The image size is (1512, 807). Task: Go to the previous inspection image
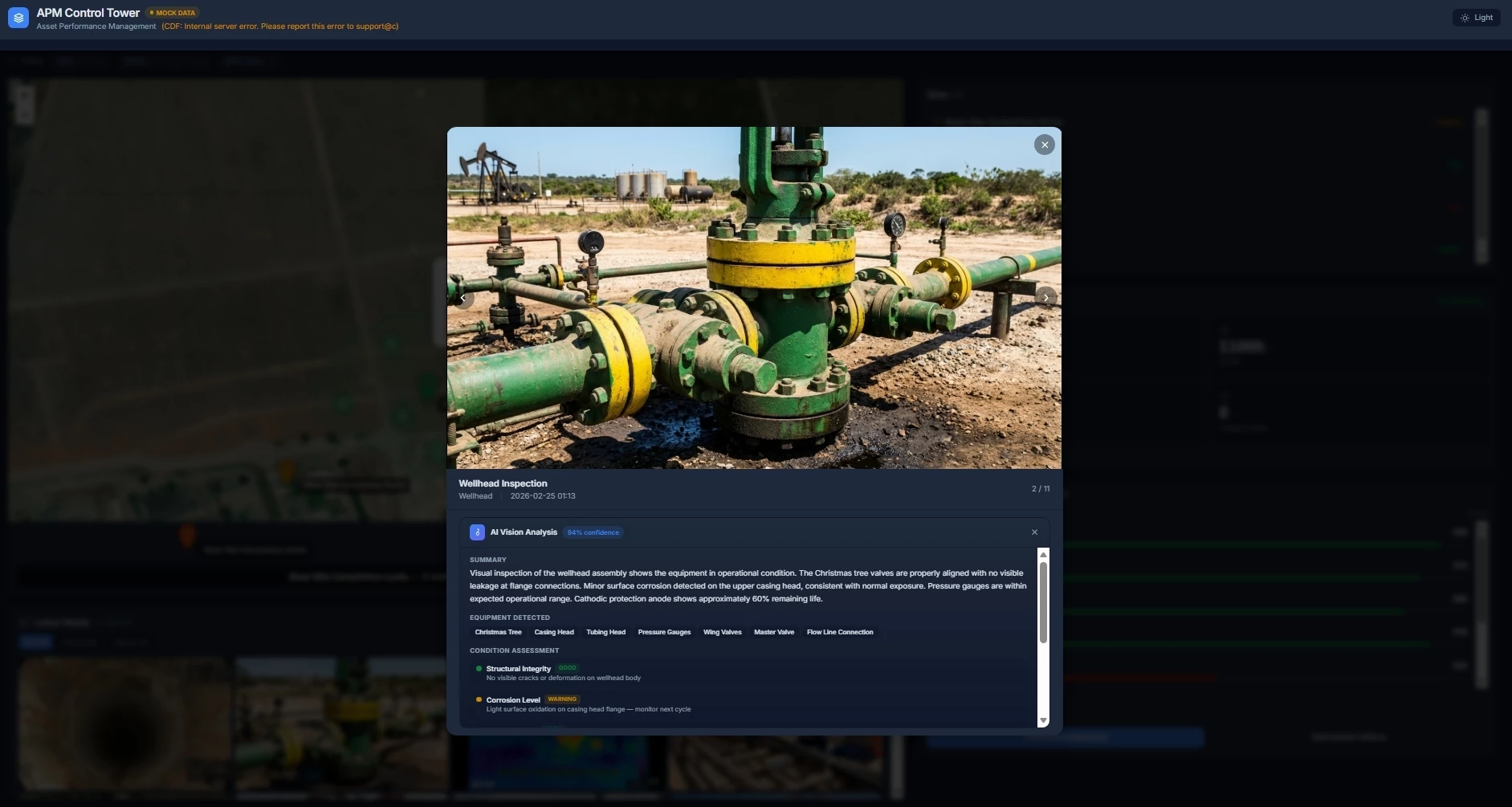463,298
